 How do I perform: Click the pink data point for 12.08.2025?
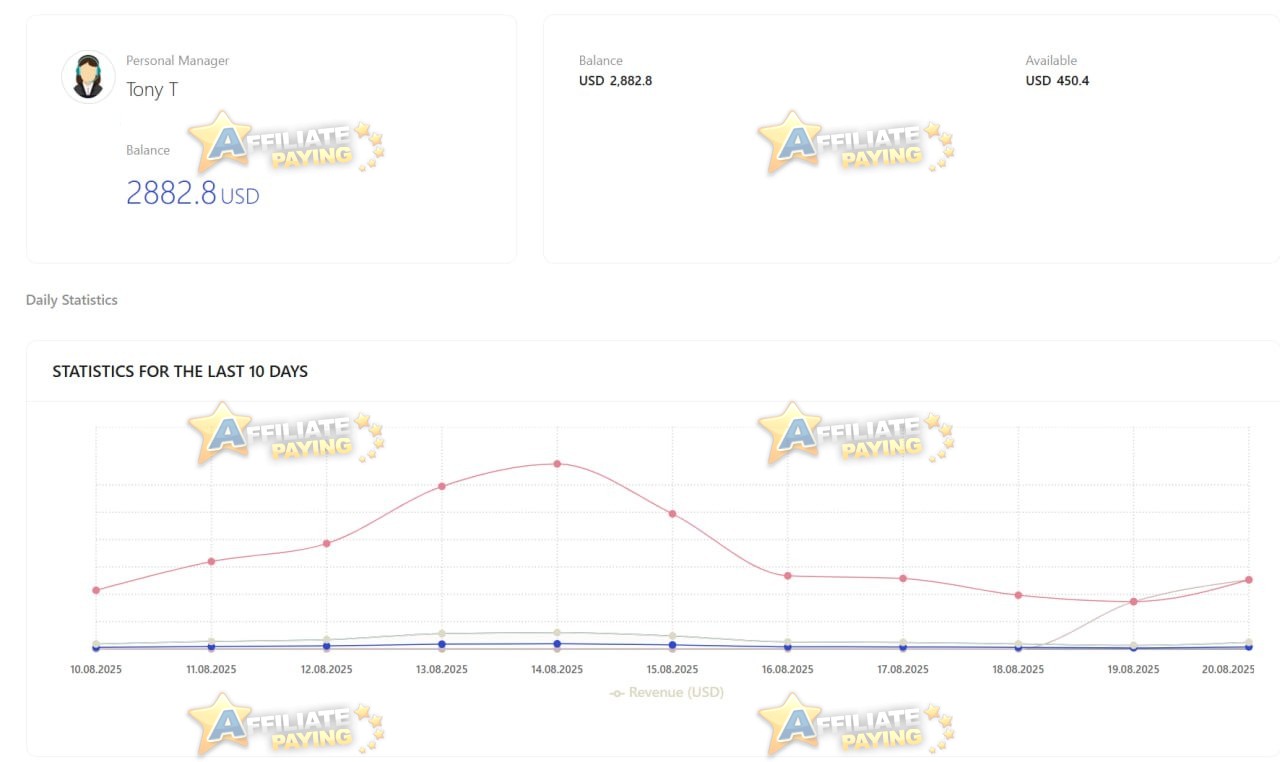[x=327, y=543]
